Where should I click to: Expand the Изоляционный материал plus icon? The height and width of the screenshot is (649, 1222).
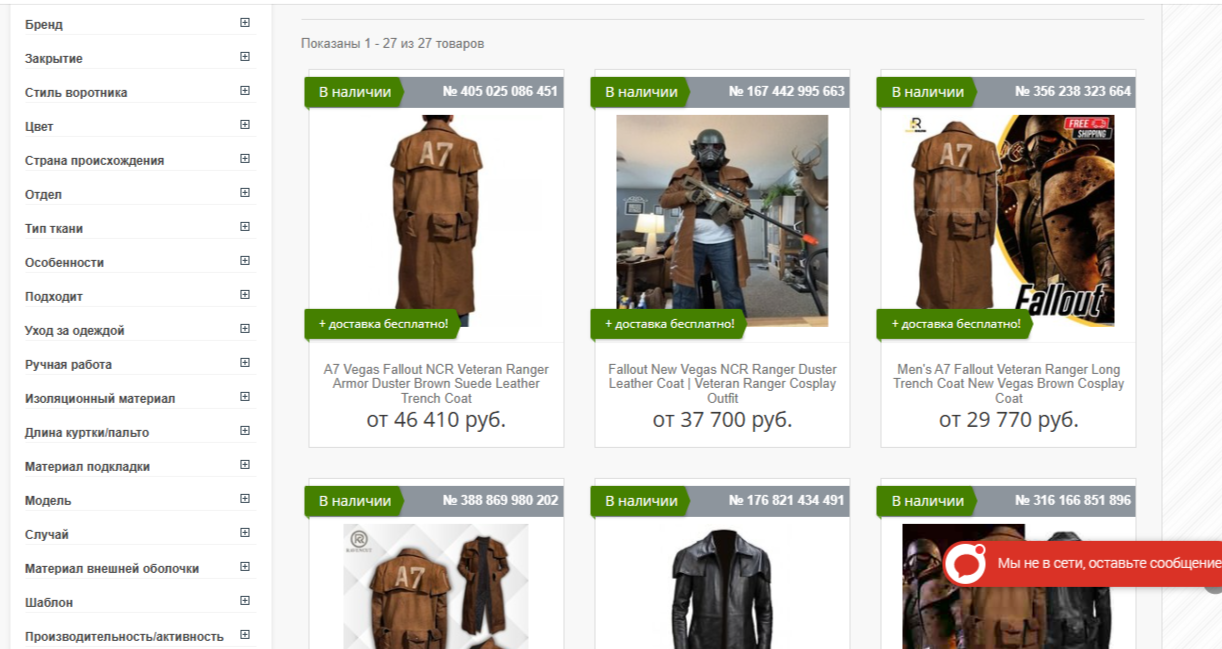pyautogui.click(x=245, y=396)
